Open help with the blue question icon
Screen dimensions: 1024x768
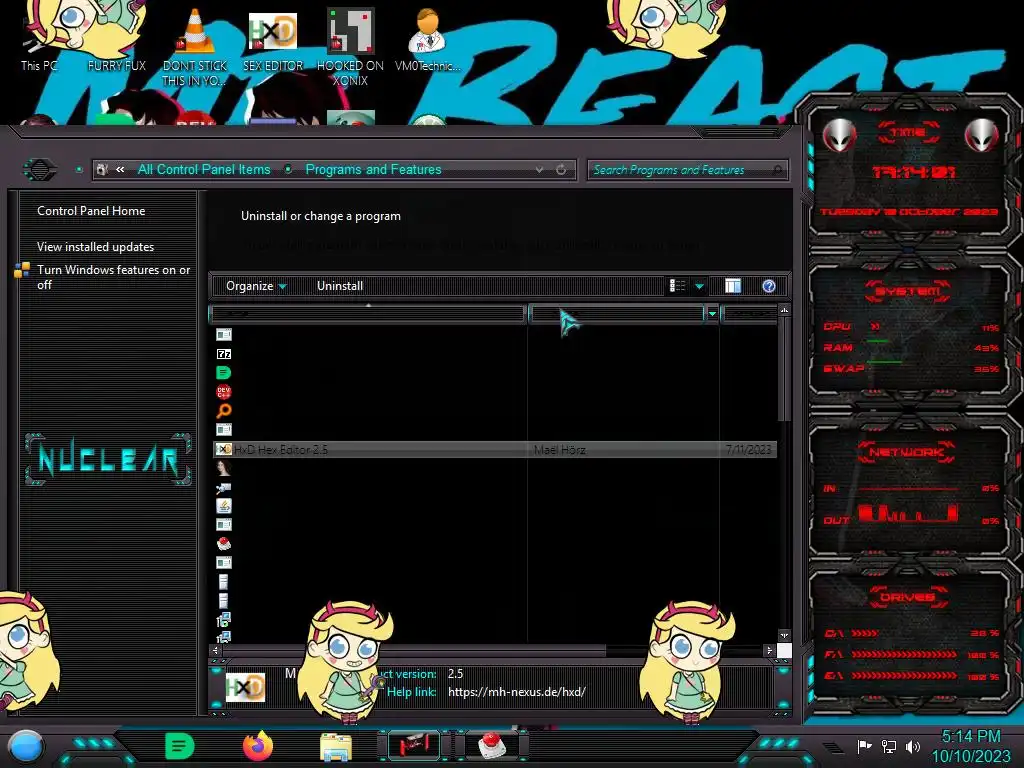(x=769, y=286)
